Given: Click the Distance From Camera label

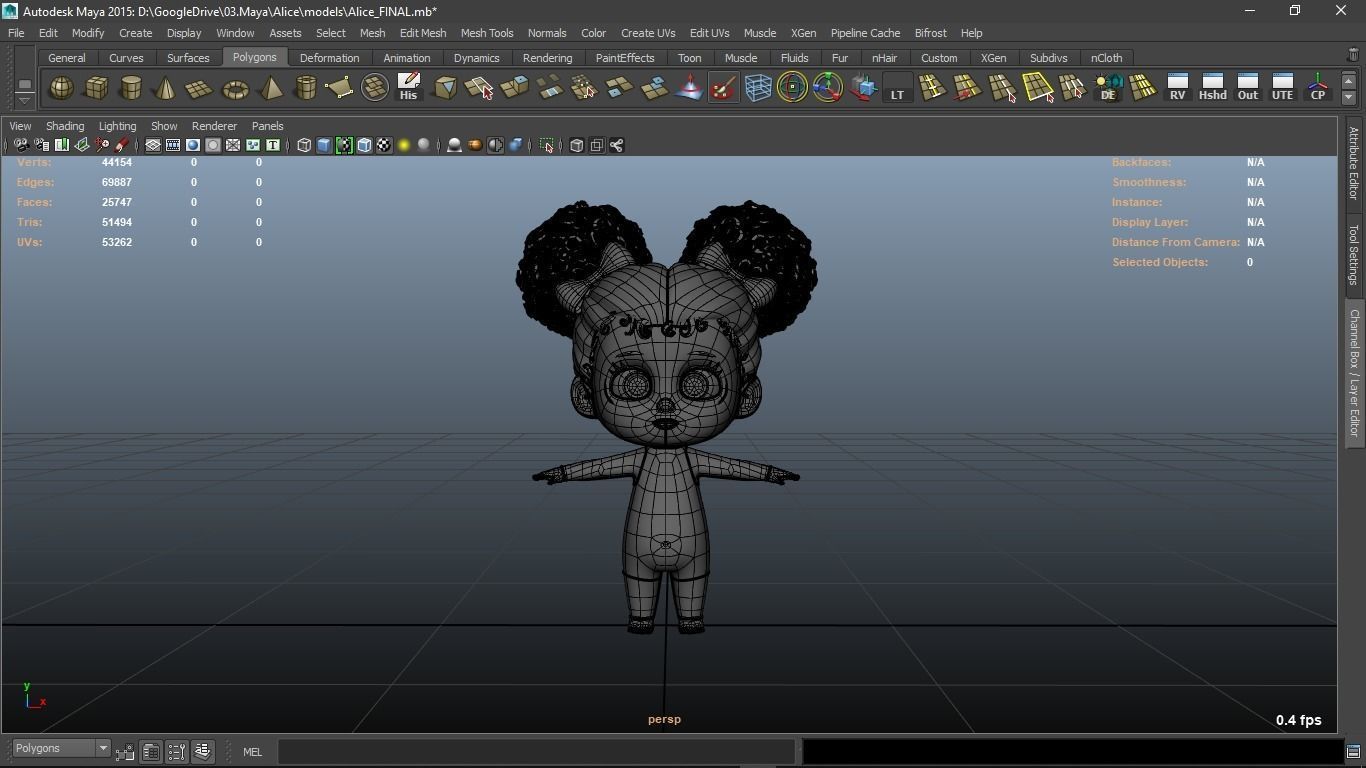Looking at the screenshot, I should pos(1175,242).
